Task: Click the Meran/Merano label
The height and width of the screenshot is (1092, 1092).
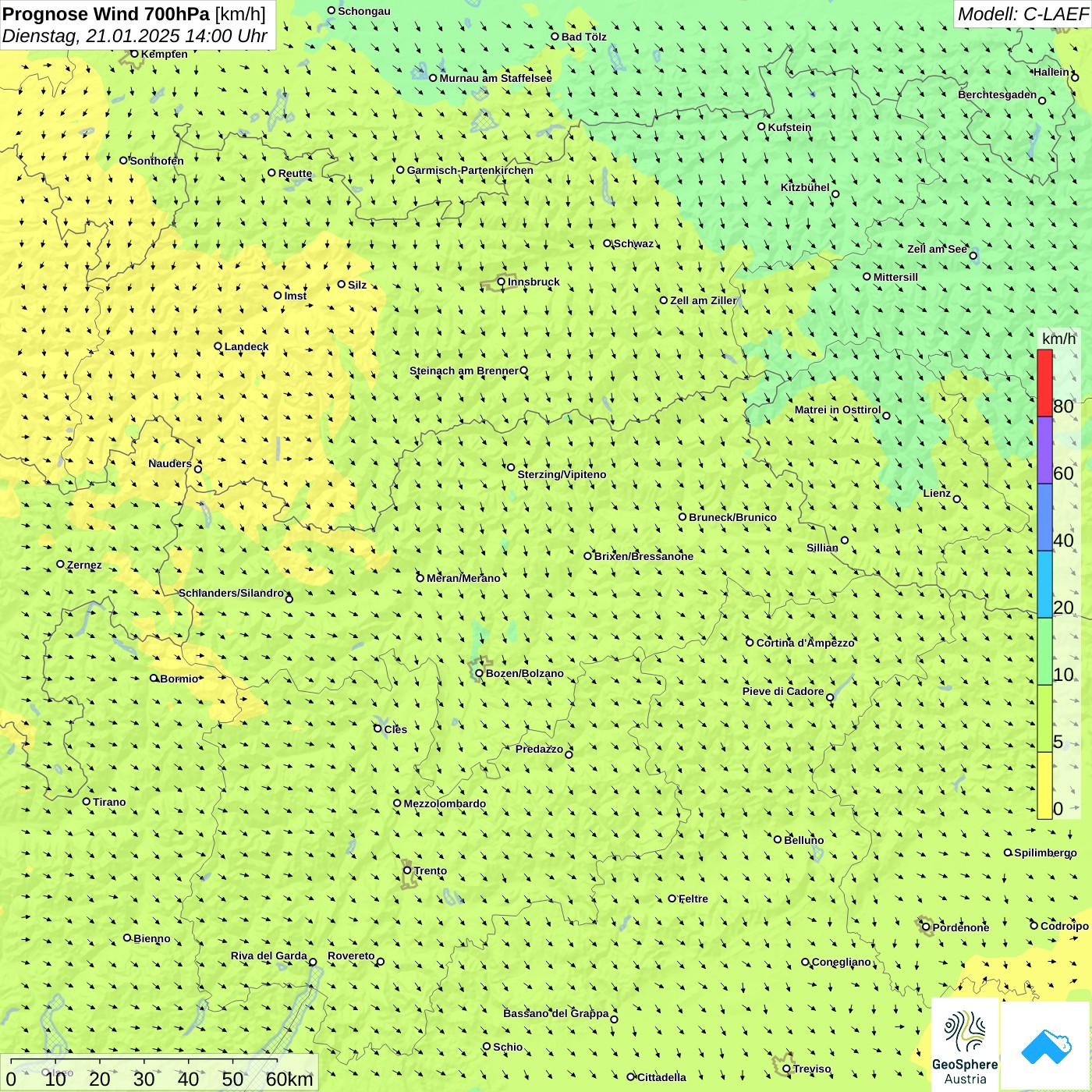Action: coord(463,578)
